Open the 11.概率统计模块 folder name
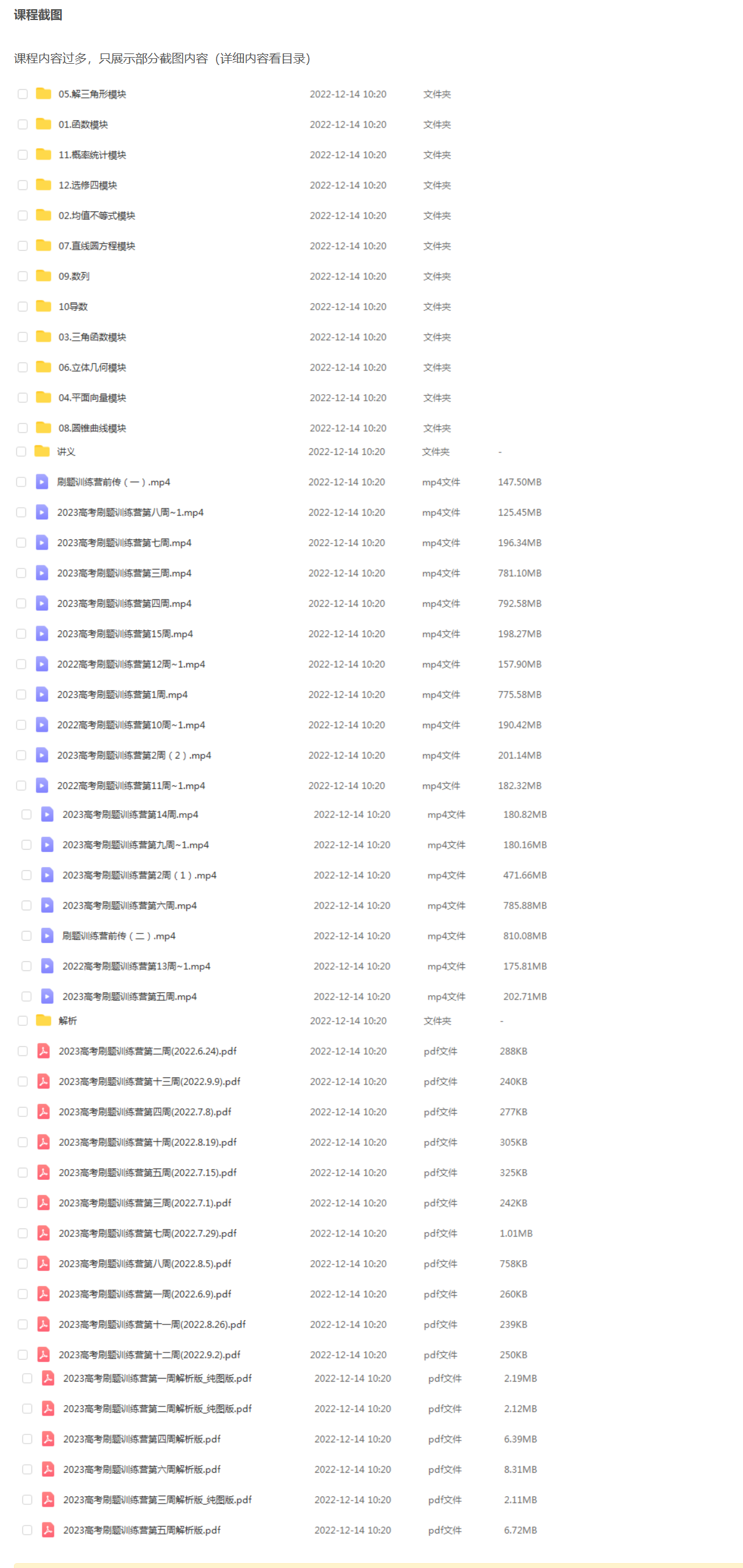 pos(92,155)
